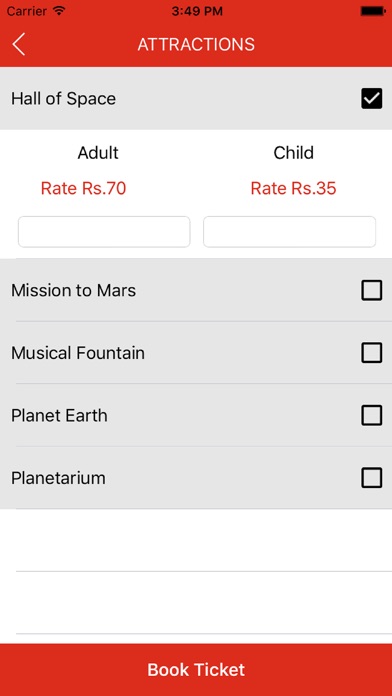Click the Child ticket count field

(289, 232)
